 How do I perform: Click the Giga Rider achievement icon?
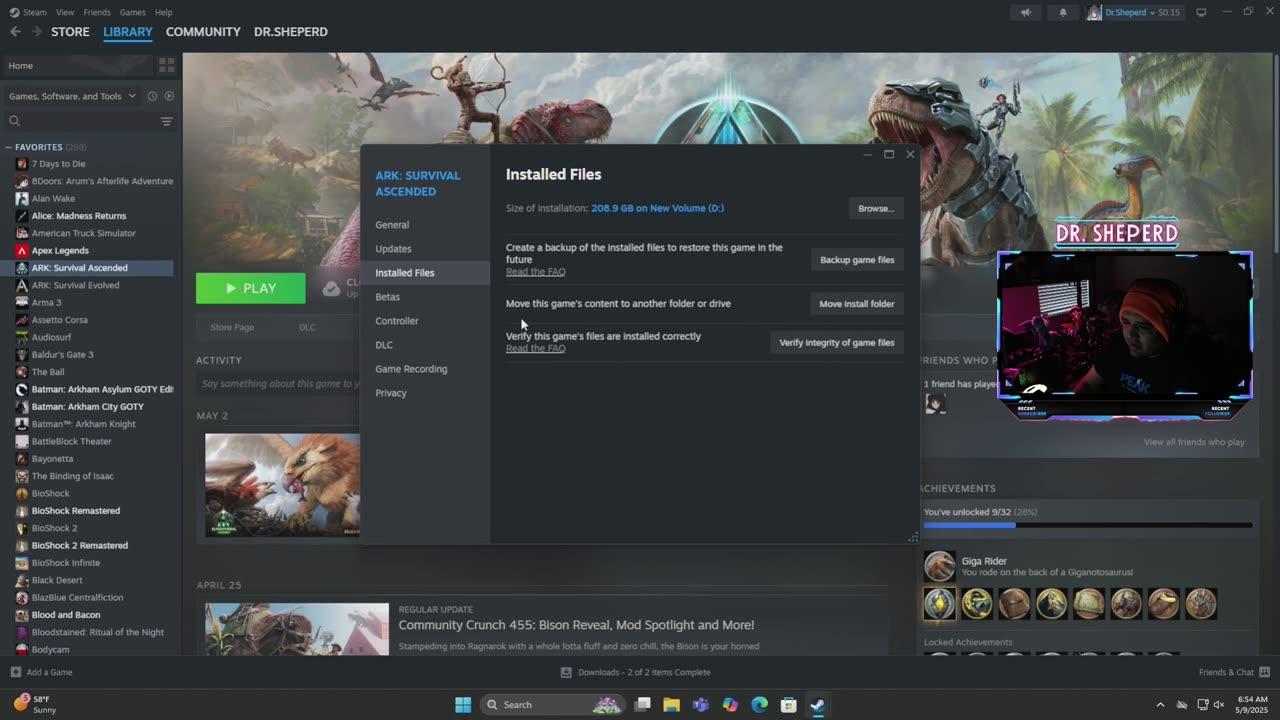click(939, 566)
